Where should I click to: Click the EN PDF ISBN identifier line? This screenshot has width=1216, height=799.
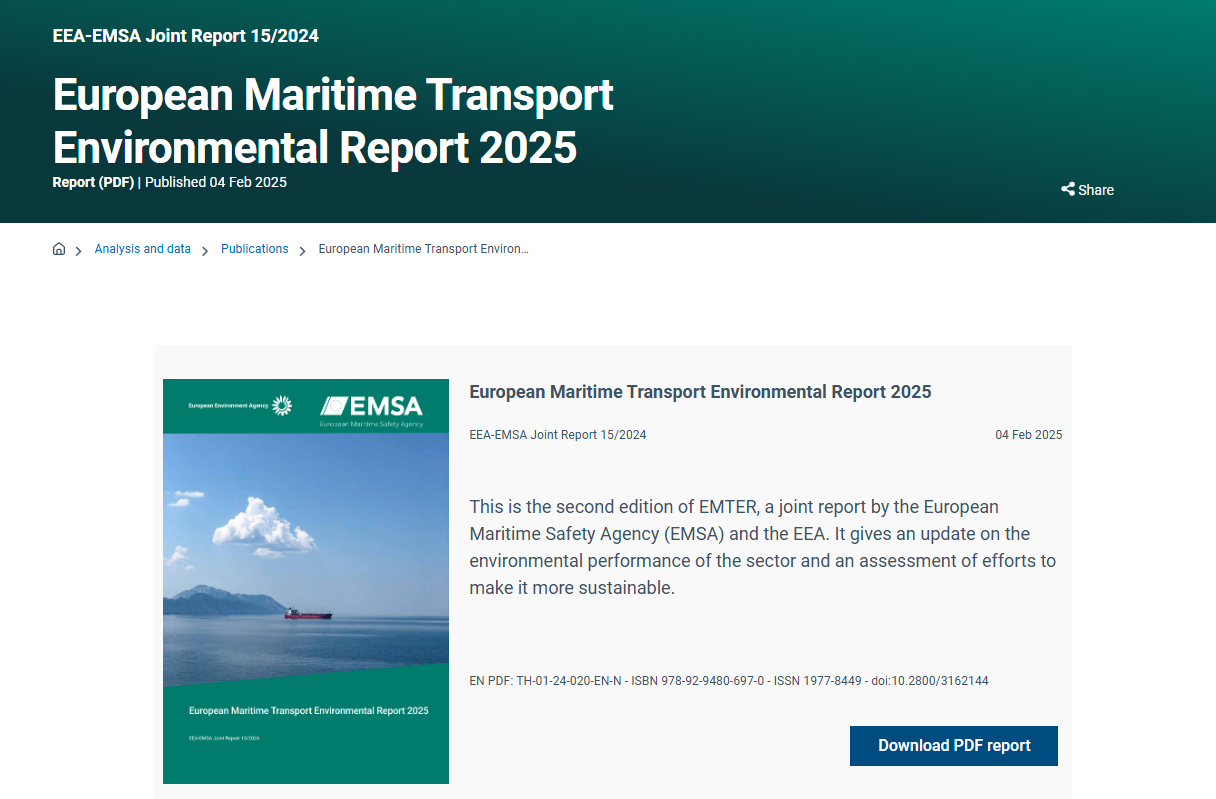click(728, 681)
